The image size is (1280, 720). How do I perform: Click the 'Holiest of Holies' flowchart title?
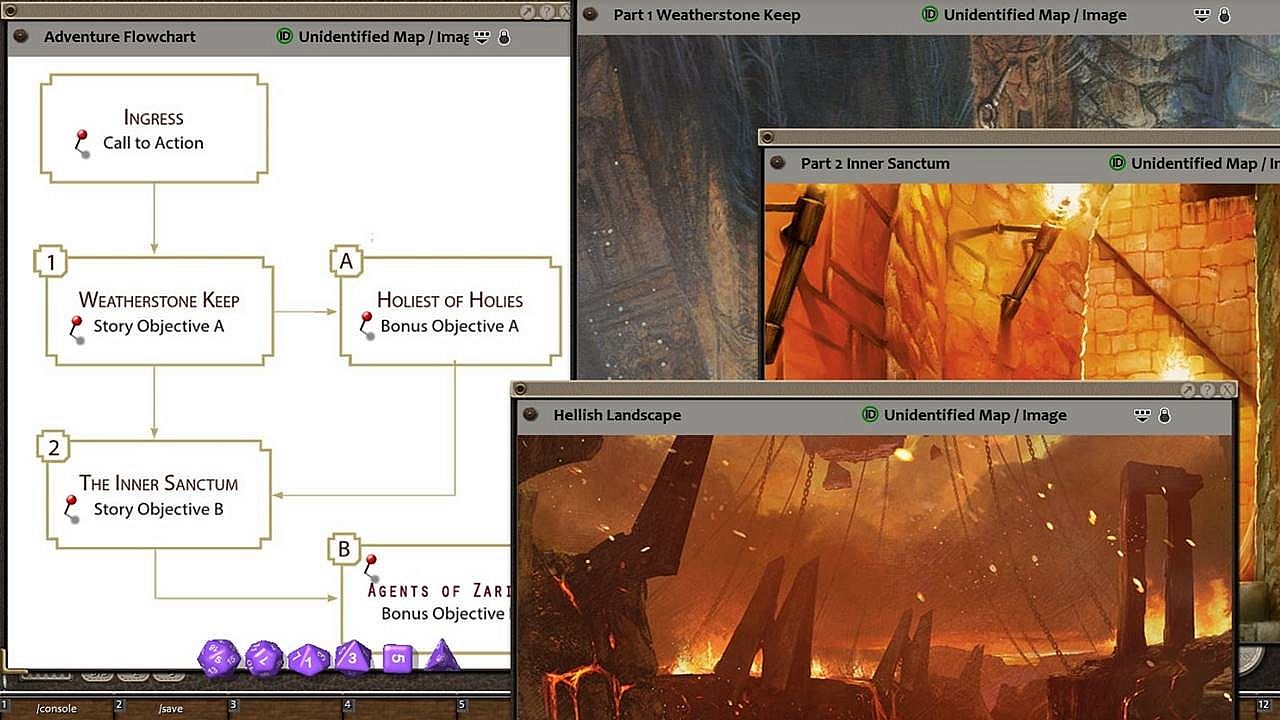click(x=450, y=300)
